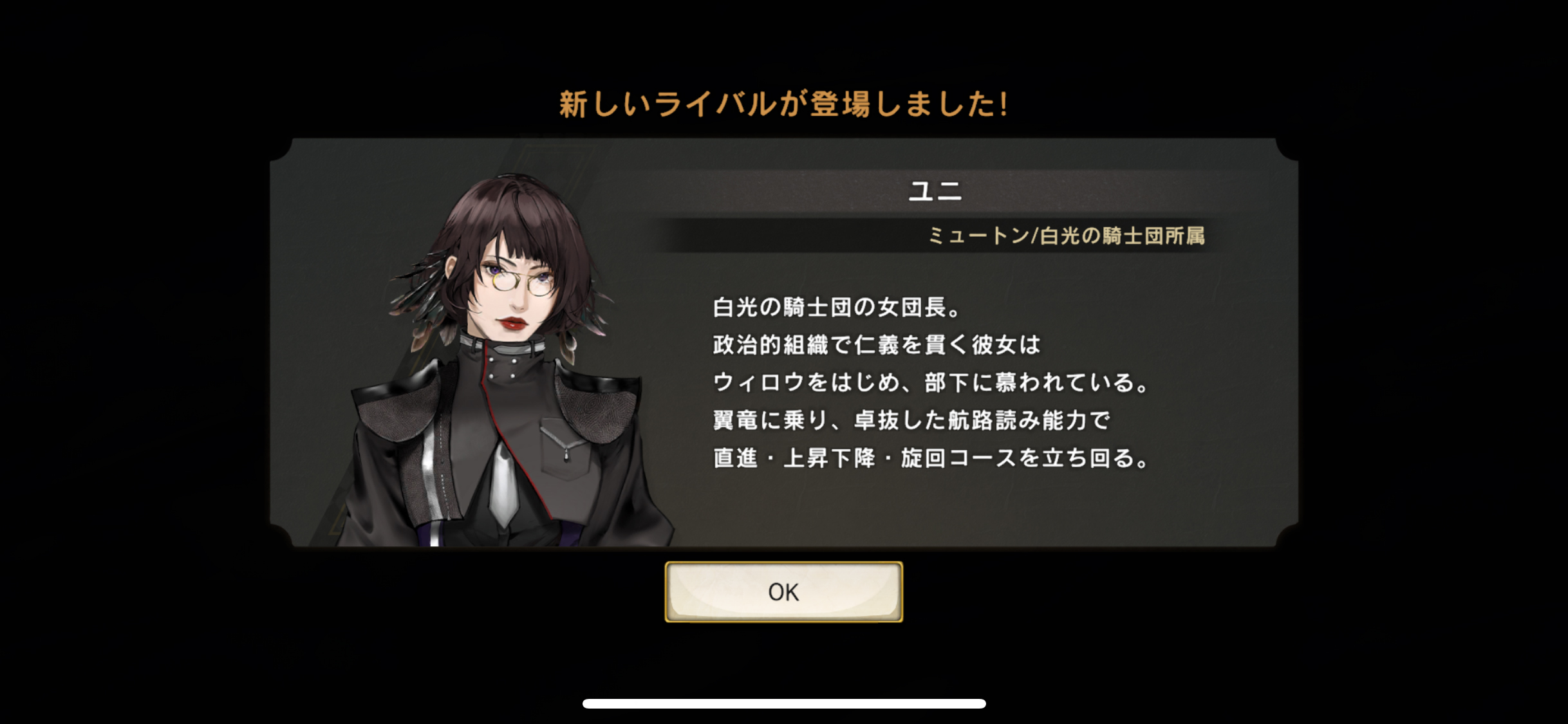The image size is (1568, 724).
Task: Click the line 政治的組織で仁義を貫く彼女は
Action: (x=877, y=345)
